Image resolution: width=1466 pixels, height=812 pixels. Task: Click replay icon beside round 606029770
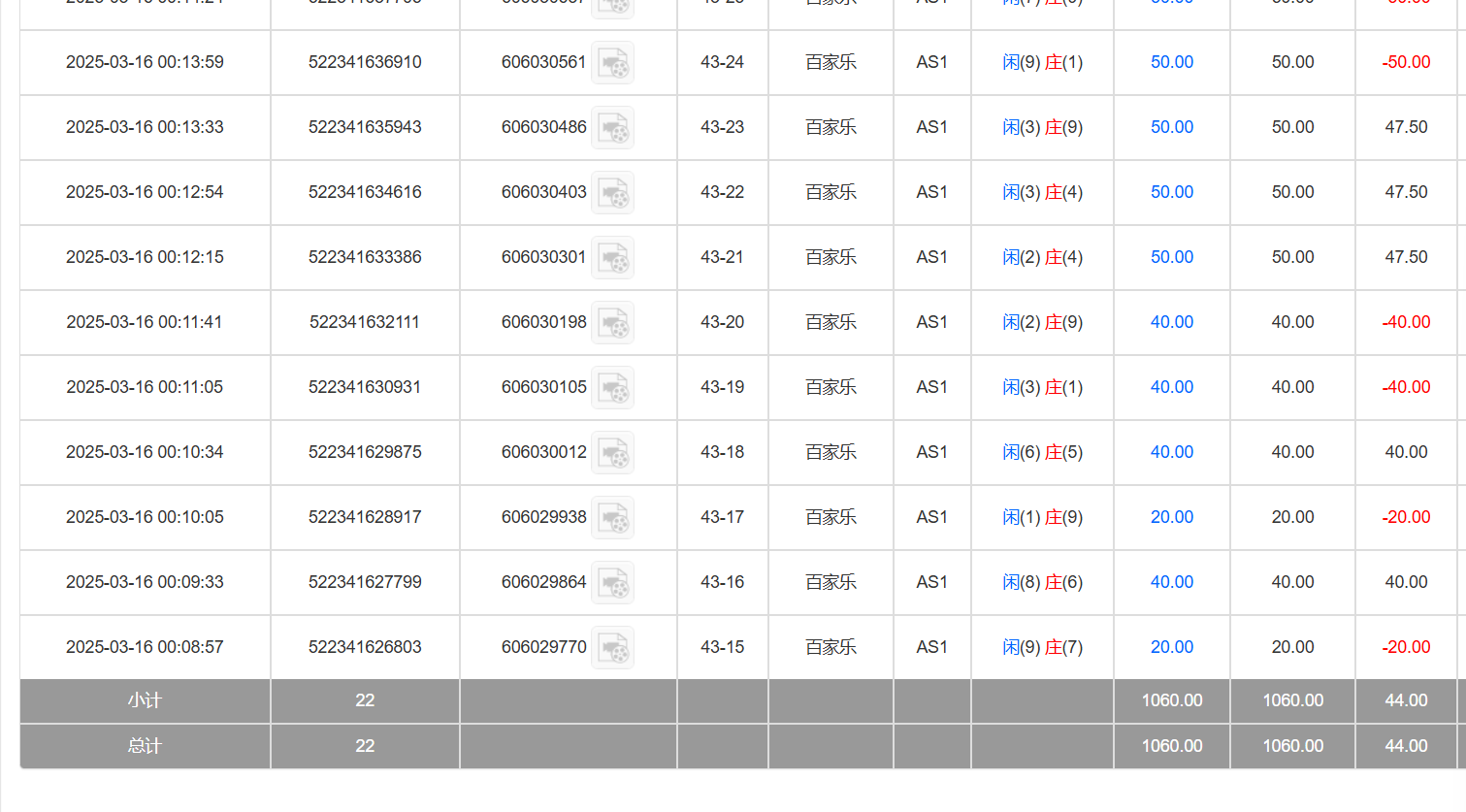[x=612, y=648]
